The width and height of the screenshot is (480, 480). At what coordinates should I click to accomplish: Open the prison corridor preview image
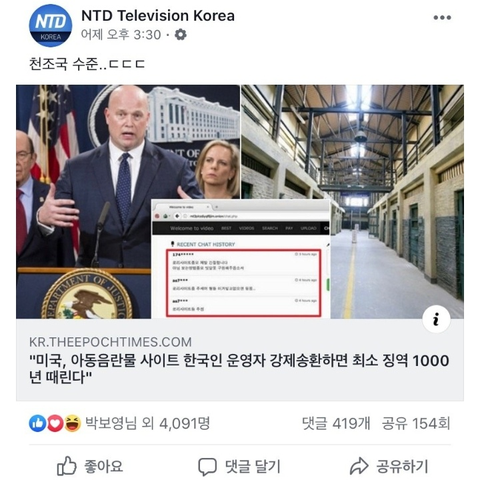[352, 202]
